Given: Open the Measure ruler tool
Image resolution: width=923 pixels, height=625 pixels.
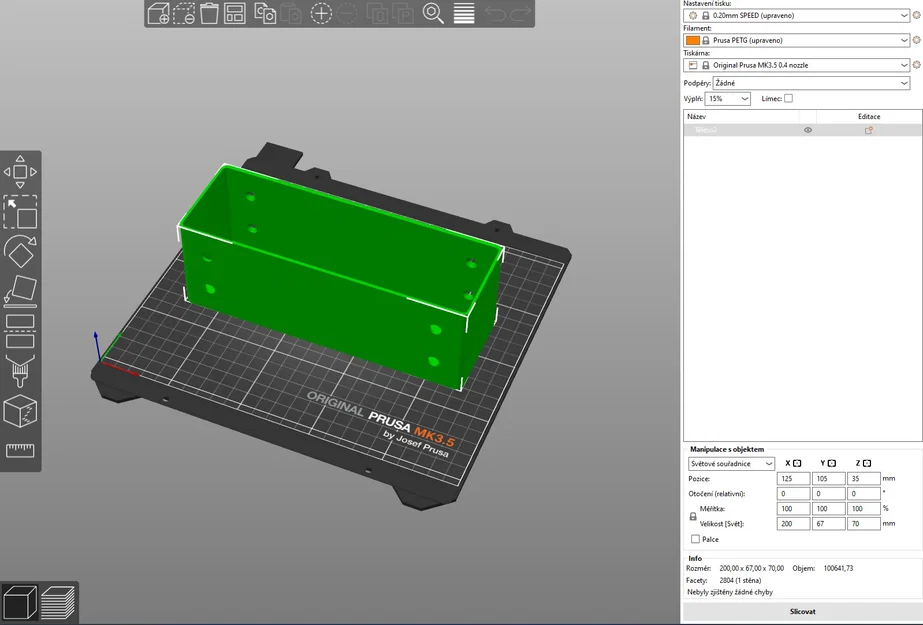Looking at the screenshot, I should 20,451.
